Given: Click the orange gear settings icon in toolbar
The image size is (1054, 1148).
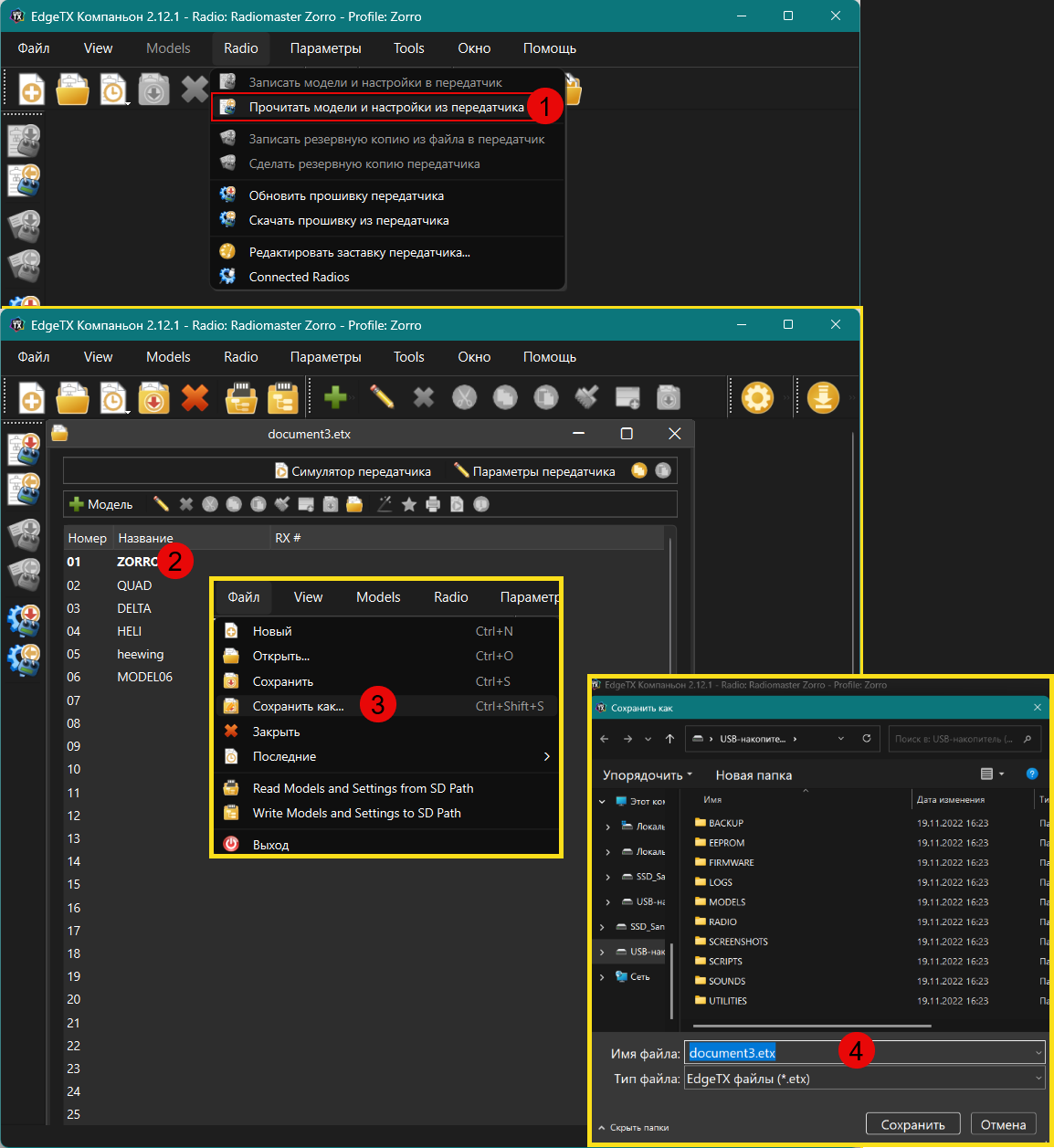Looking at the screenshot, I should tap(757, 397).
